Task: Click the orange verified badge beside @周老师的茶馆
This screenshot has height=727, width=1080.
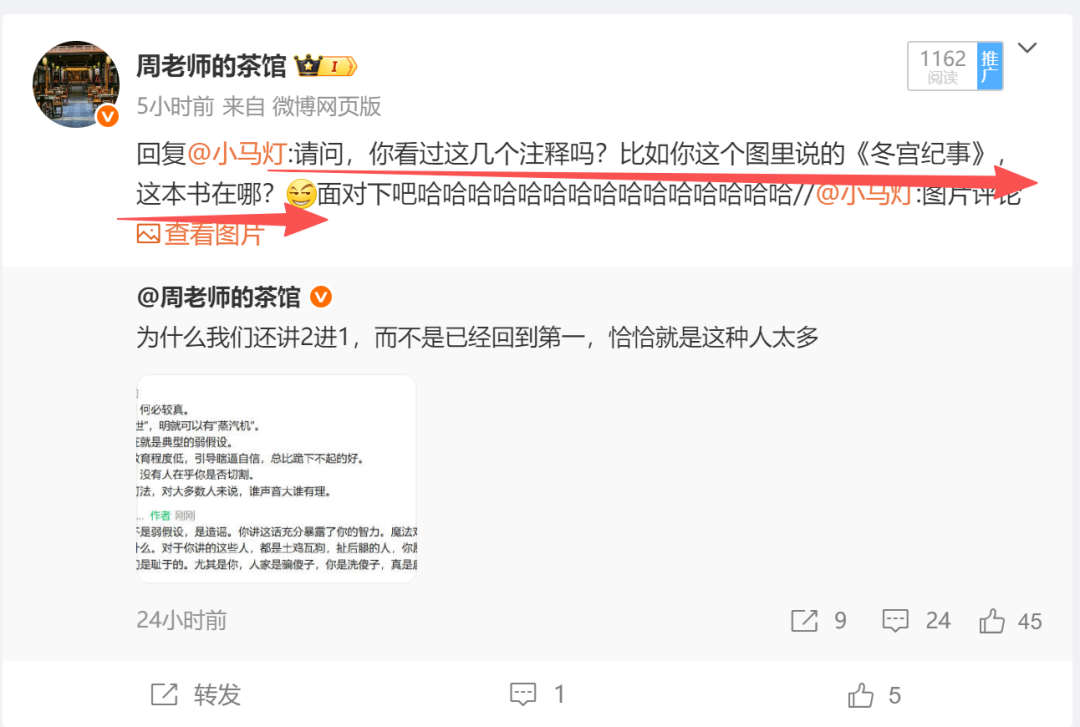Action: coord(321,297)
